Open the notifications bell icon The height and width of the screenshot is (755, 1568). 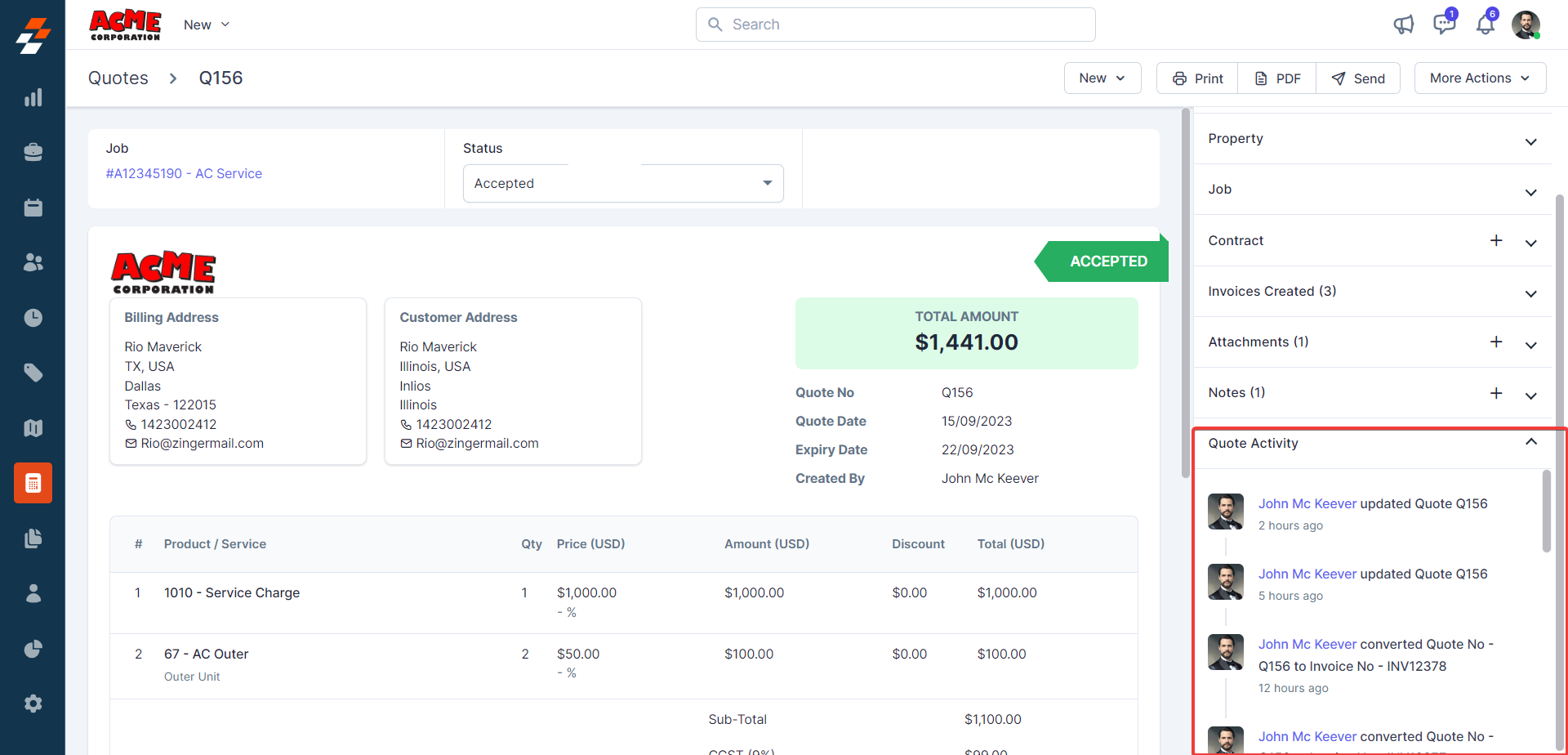click(x=1485, y=25)
